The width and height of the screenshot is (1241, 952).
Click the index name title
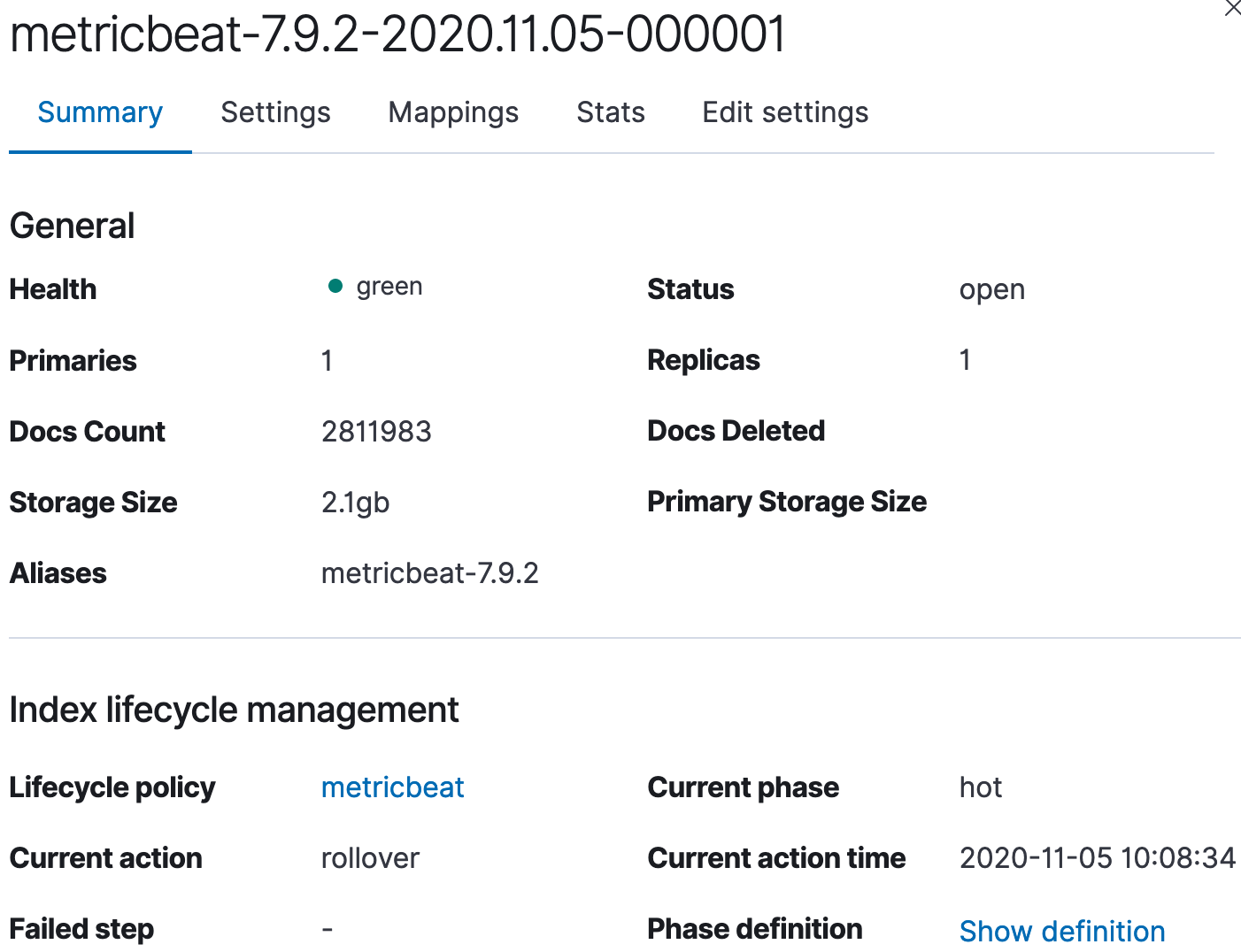pyautogui.click(x=397, y=35)
